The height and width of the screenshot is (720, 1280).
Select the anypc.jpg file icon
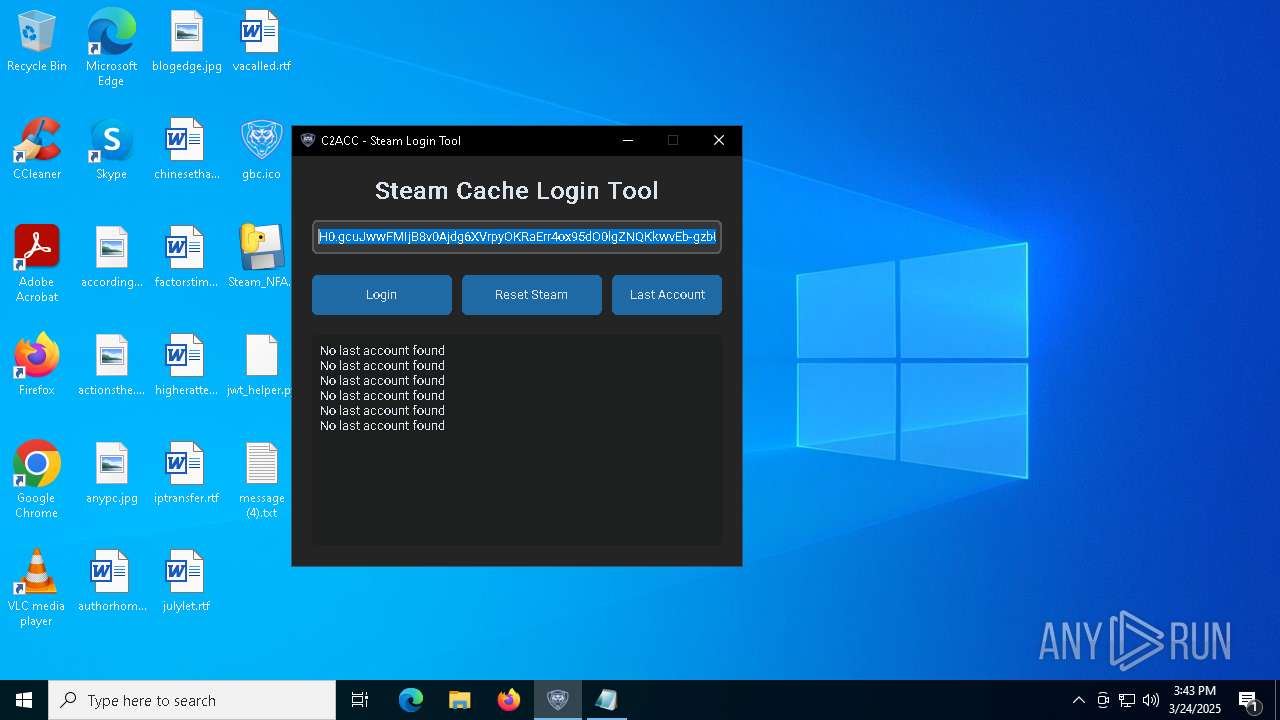coord(111,474)
